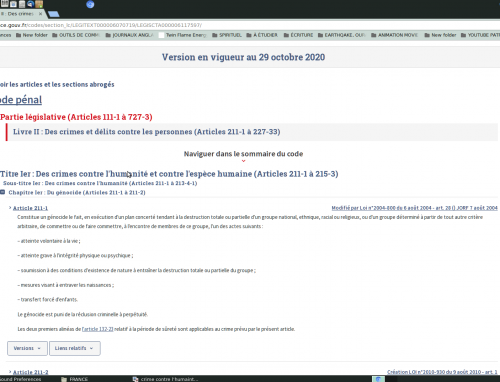Click 'Le génocide est puni de la réclusion' sentence
500x382 pixels.
(82, 314)
